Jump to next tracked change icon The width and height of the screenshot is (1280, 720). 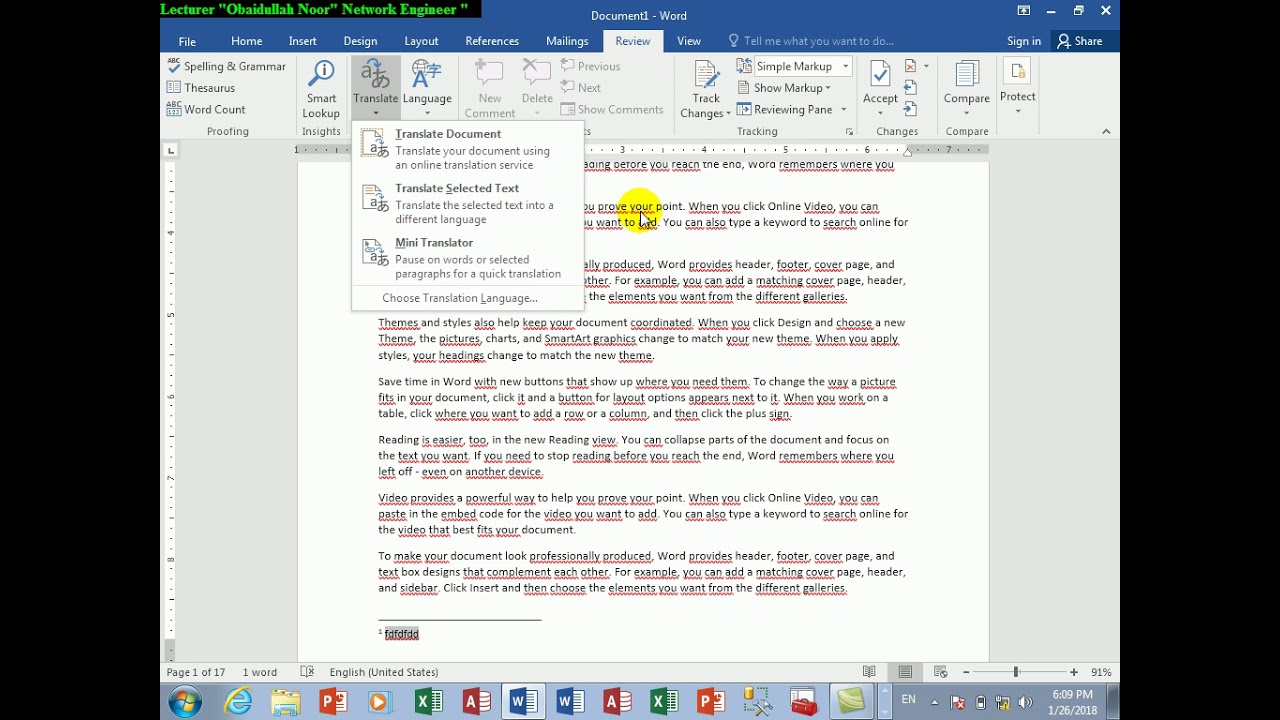[910, 109]
